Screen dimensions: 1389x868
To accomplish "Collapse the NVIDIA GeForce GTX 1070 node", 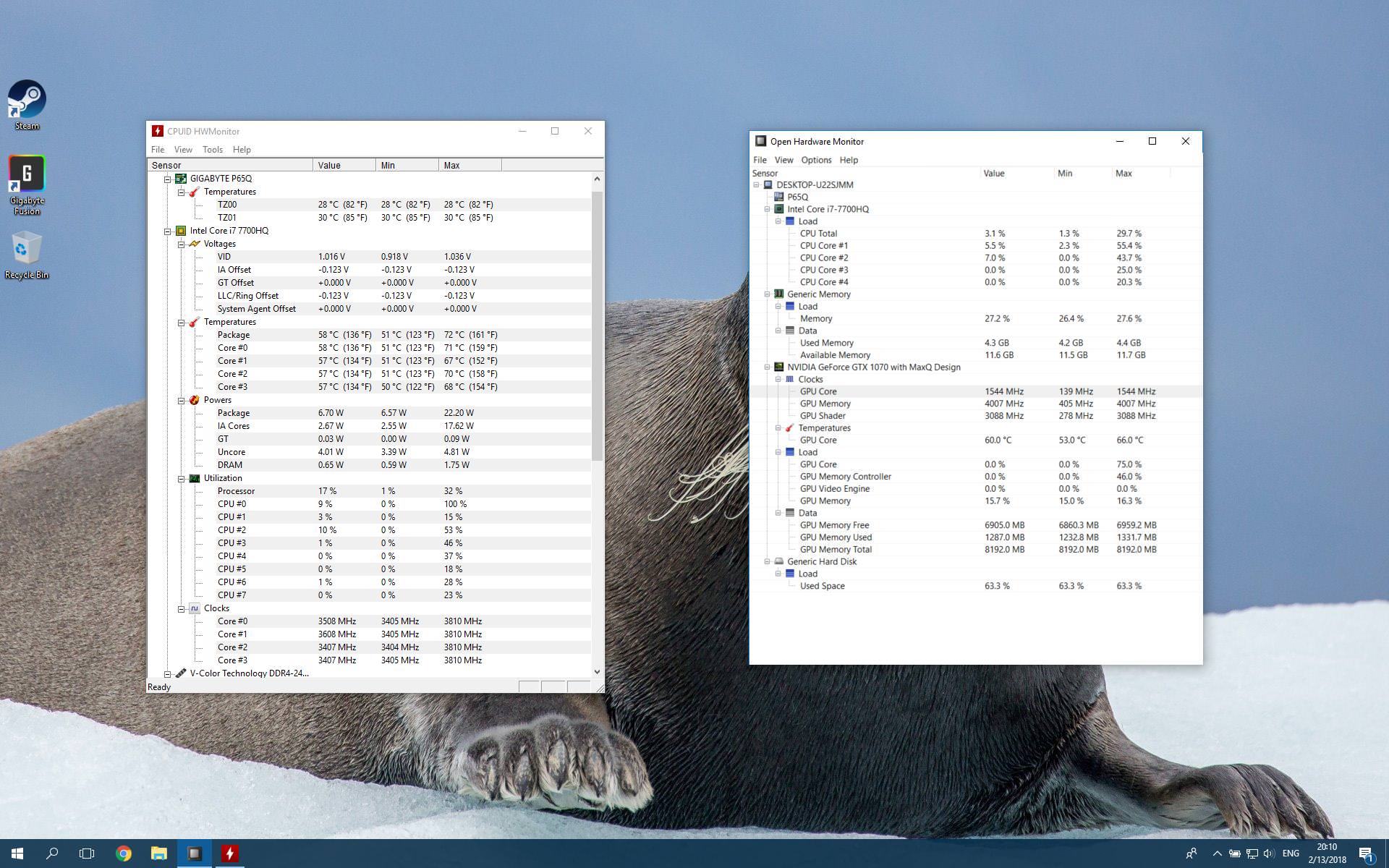I will coord(767,367).
